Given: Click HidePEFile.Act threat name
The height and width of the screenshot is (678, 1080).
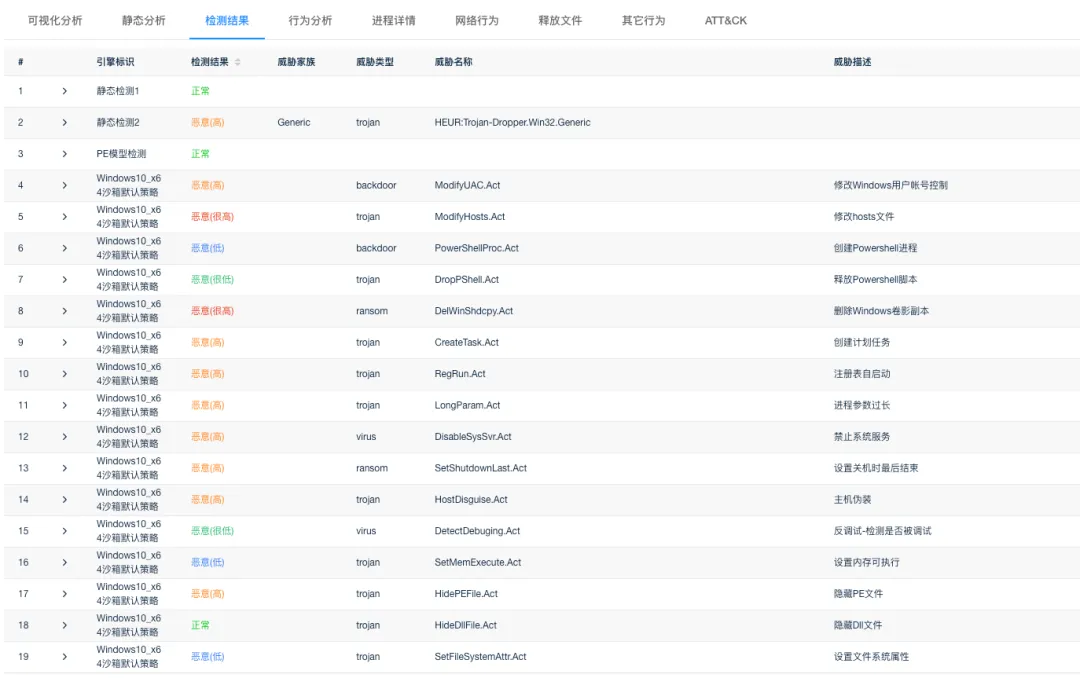Looking at the screenshot, I should pos(466,594).
